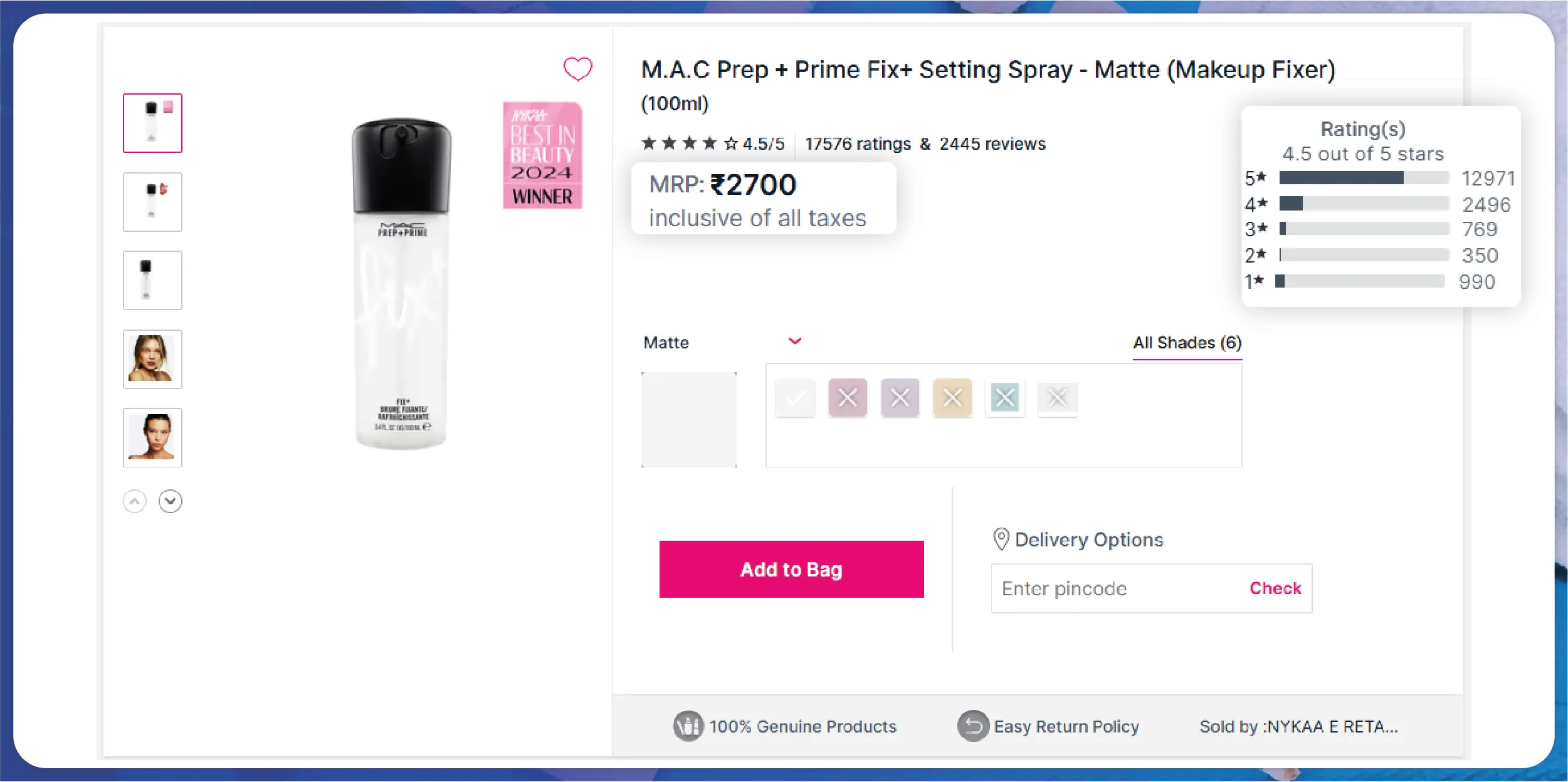This screenshot has height=782, width=1568.
Task: Click the wishlist heart icon
Action: [577, 69]
